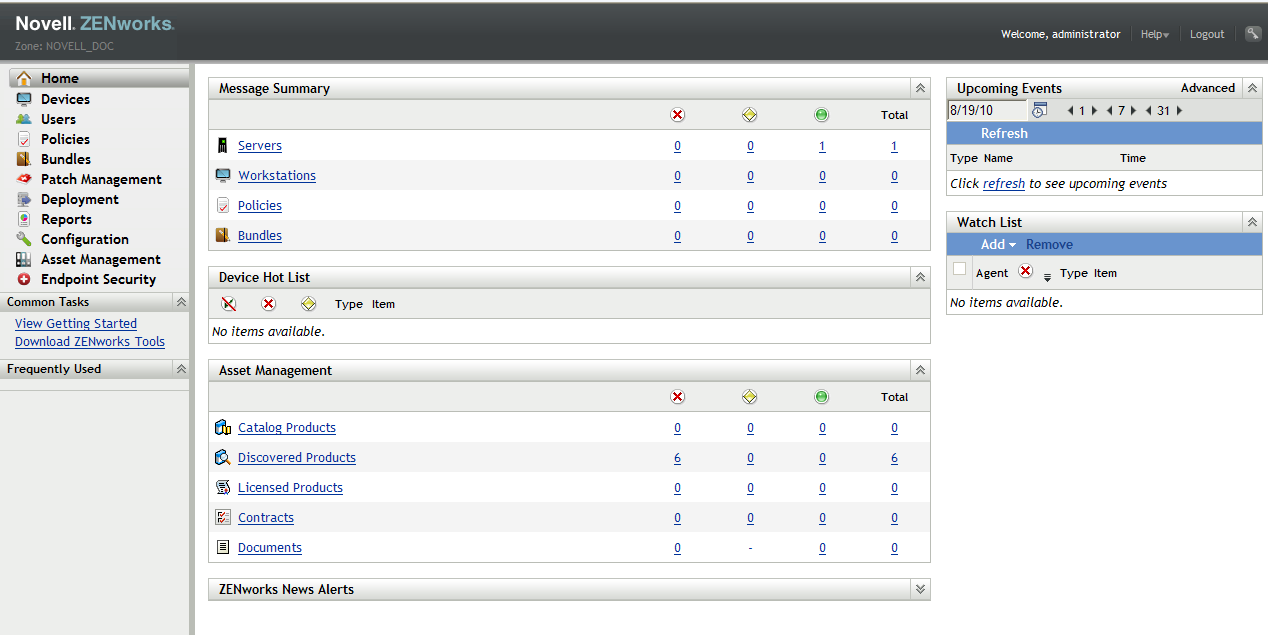Collapse the Frequently Used section
The width and height of the screenshot is (1268, 635).
181,369
